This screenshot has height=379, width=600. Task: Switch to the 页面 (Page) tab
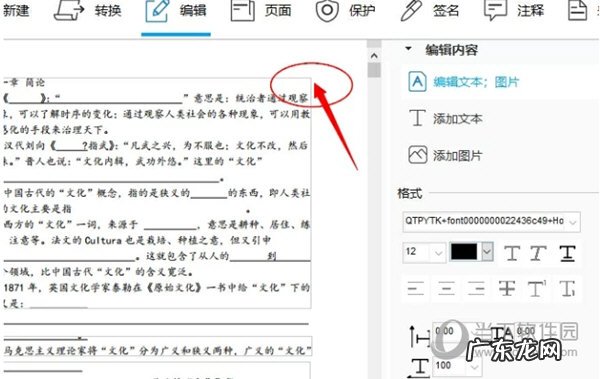(x=261, y=10)
